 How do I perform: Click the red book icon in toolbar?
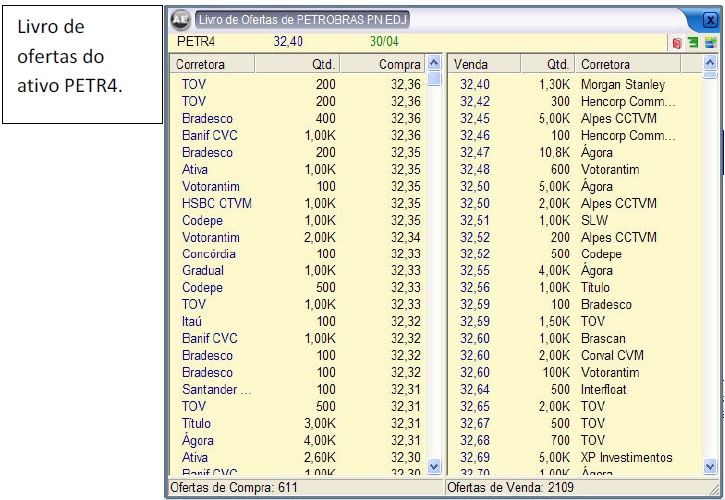coord(677,43)
